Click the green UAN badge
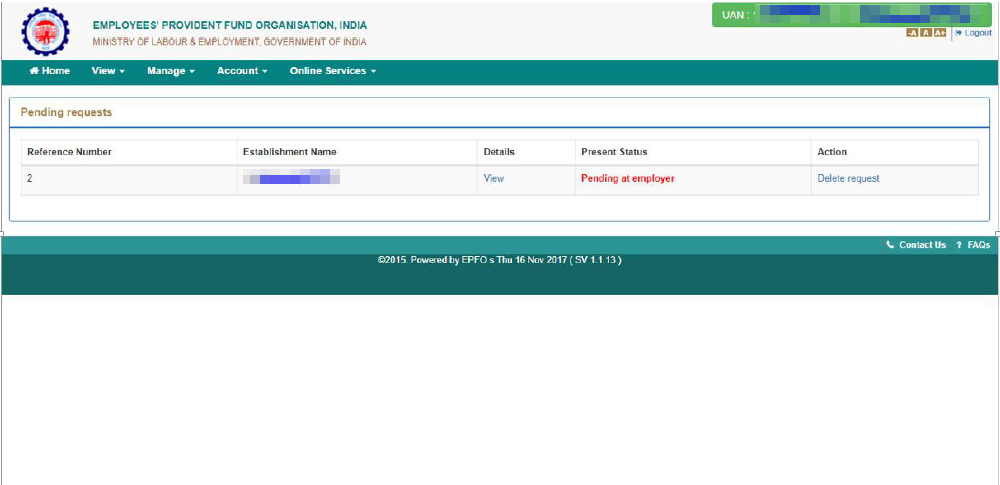The width and height of the screenshot is (1000, 485). coord(851,15)
